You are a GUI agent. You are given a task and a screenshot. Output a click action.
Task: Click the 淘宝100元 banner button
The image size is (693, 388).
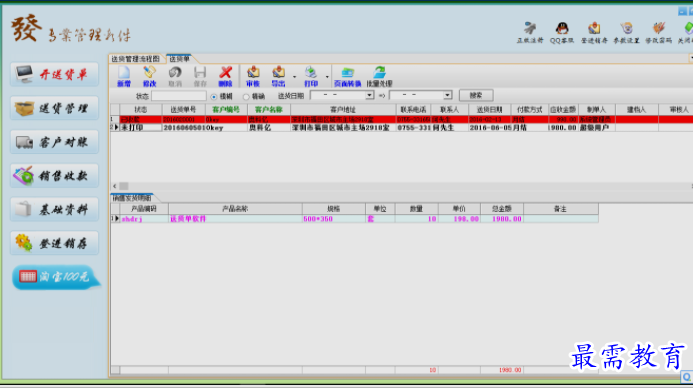tap(56, 277)
